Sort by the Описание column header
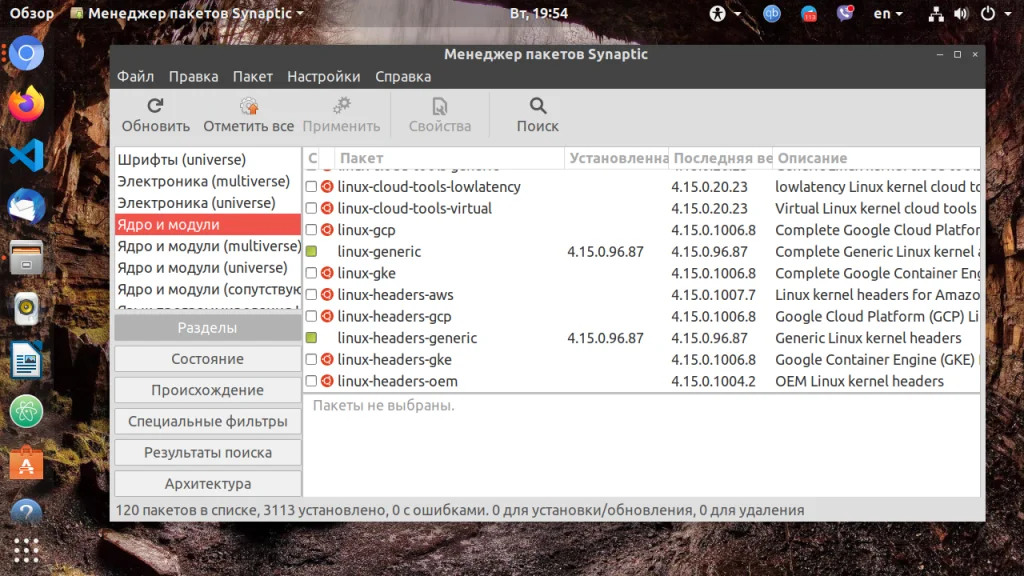Screen dimensions: 1024x576 (x=876, y=158)
